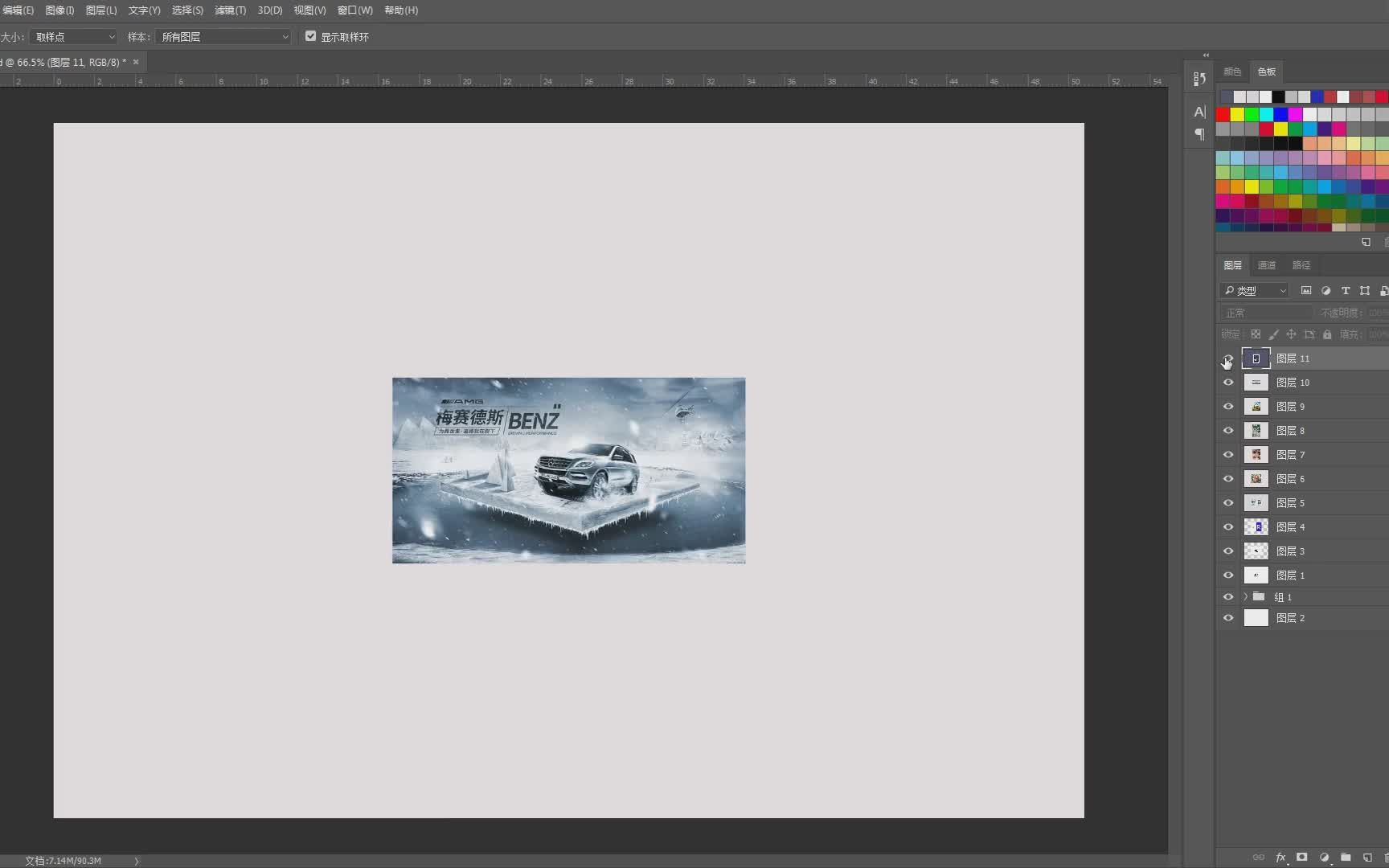Filter layers by text type
This screenshot has height=868, width=1389.
(x=1346, y=290)
